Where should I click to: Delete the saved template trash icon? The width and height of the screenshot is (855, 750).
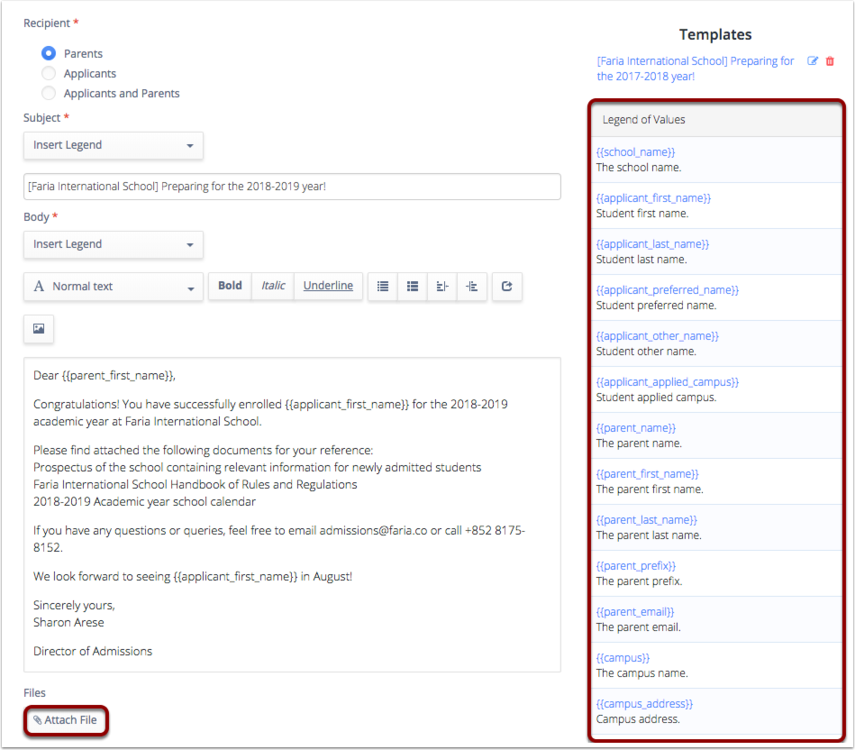830,61
